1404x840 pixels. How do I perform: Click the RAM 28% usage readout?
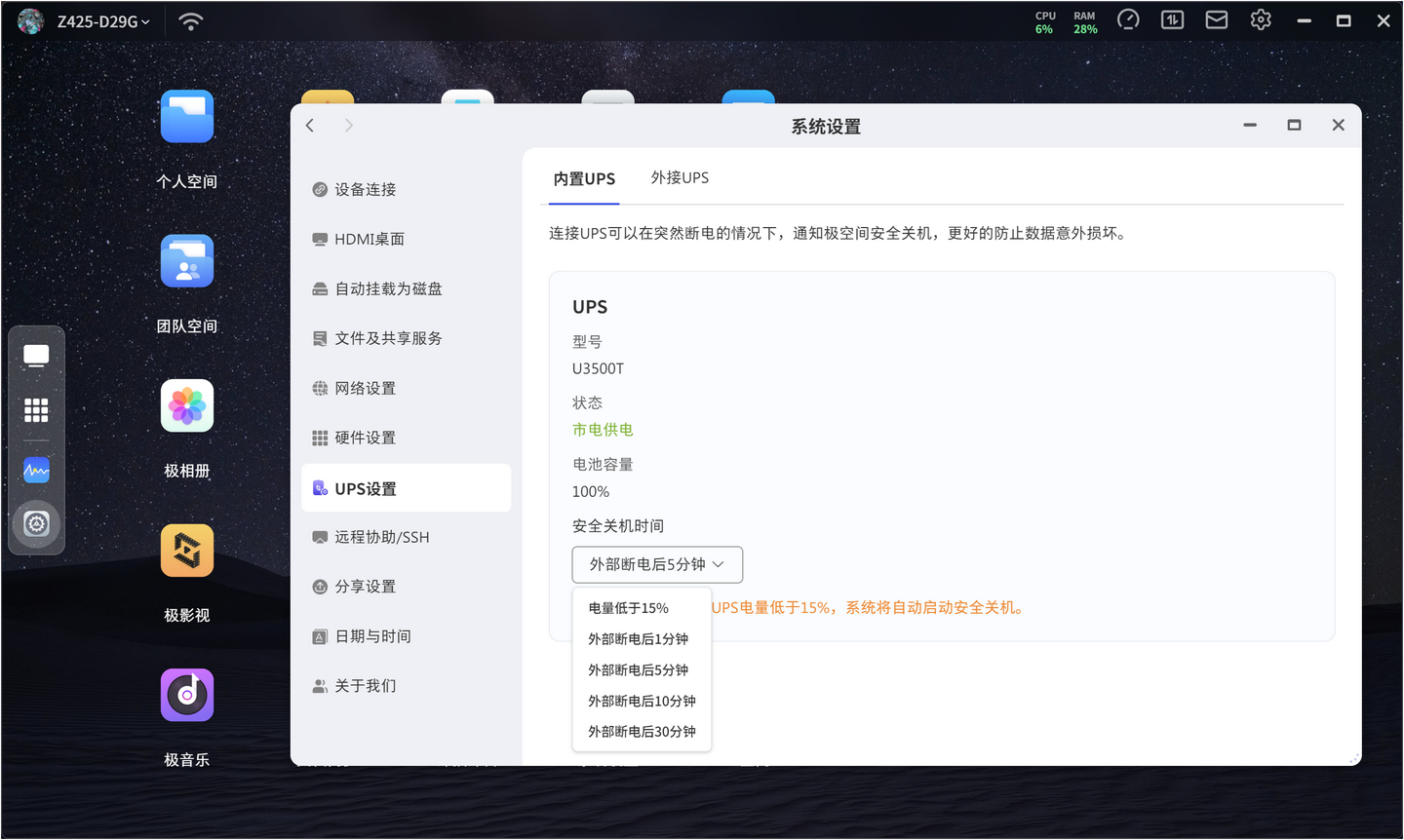(1085, 22)
